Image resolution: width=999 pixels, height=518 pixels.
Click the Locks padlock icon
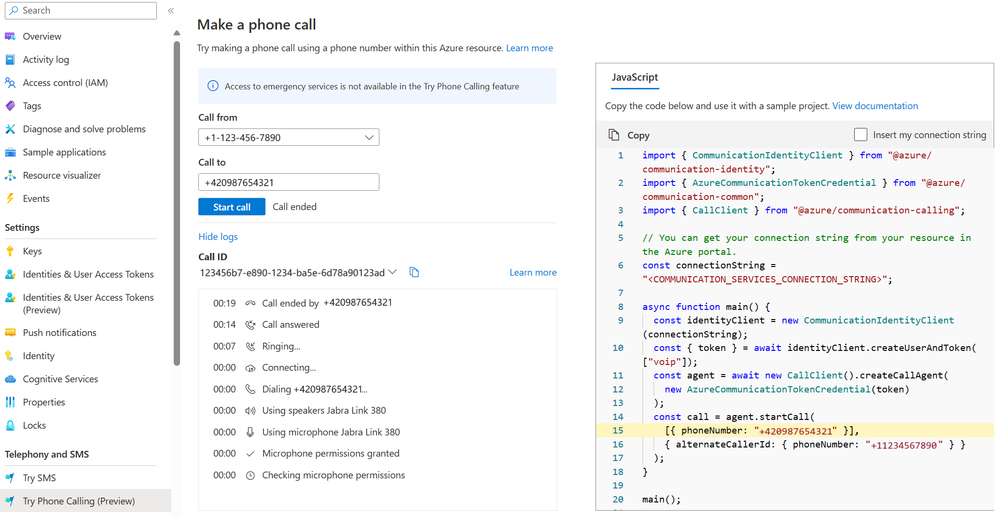click(10, 425)
